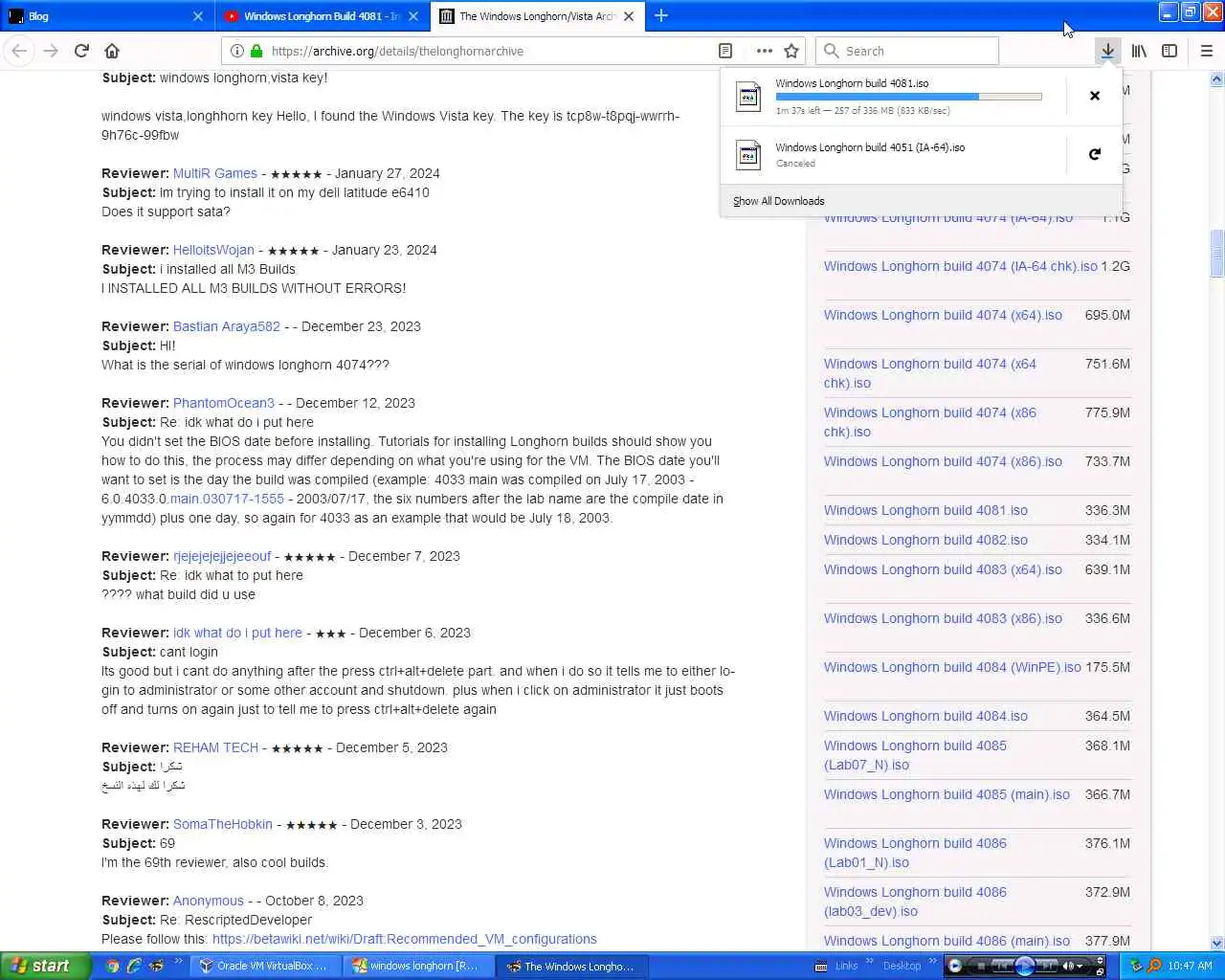Screen dimensions: 1225x980
Task: Stop playback in taskbar media player
Action: [x=981, y=966]
